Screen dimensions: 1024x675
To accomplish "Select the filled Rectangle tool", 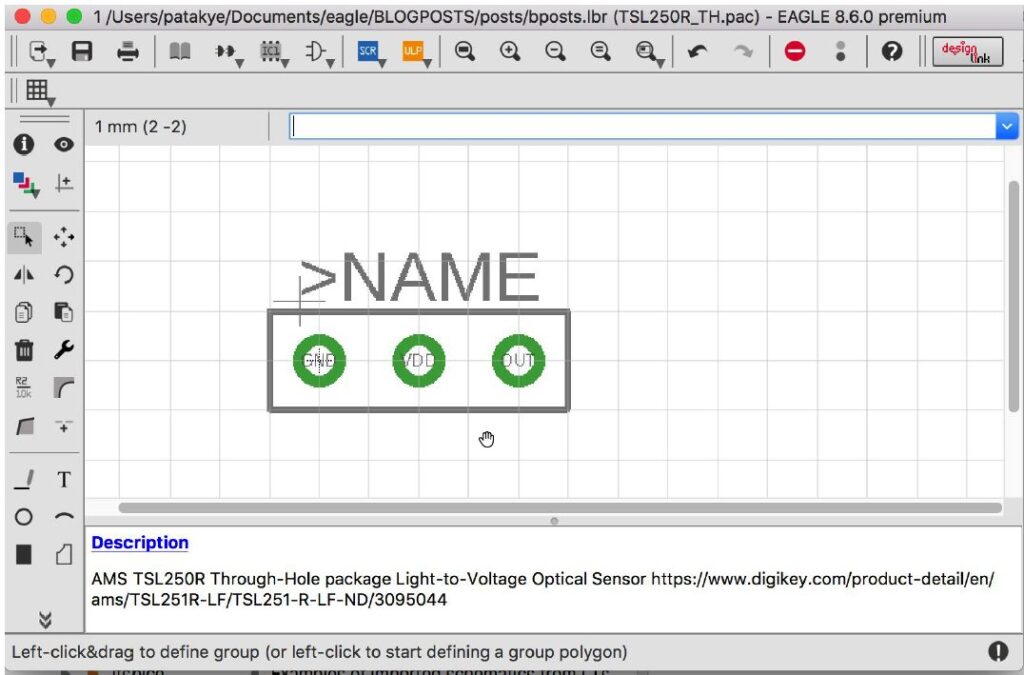I will click(x=24, y=554).
